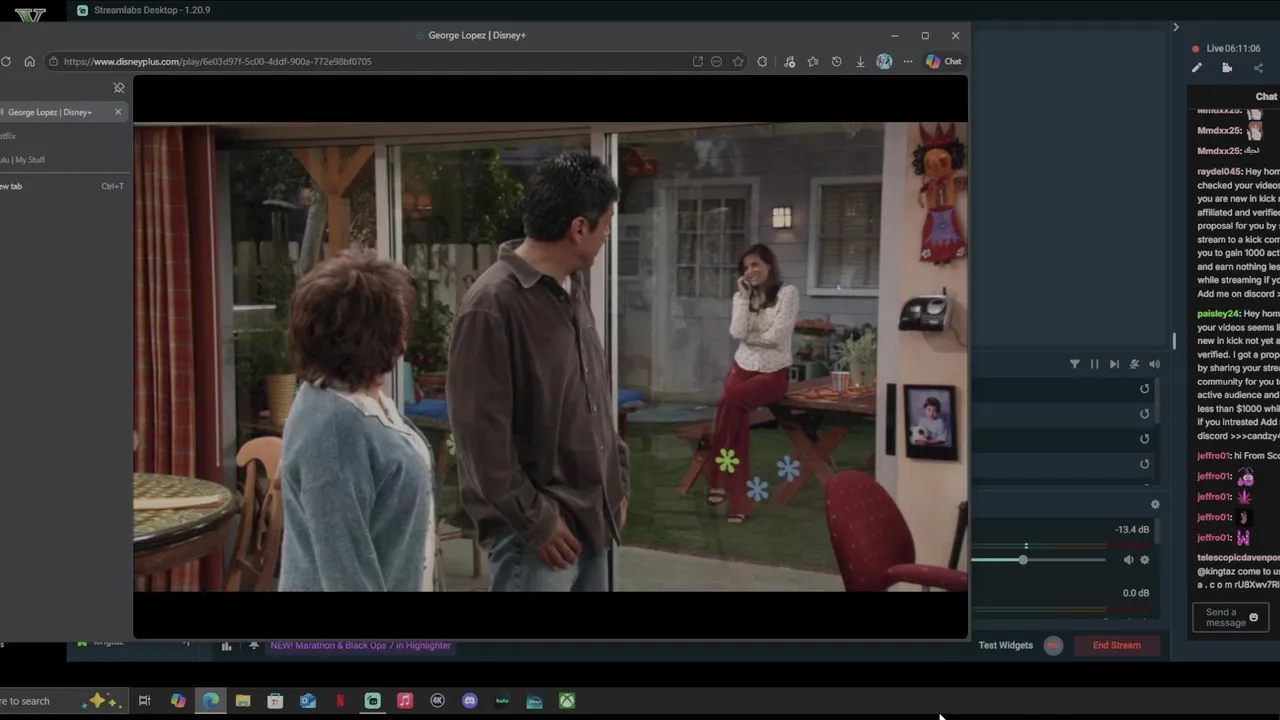Click the open-in-app icon in address bar

tap(698, 61)
